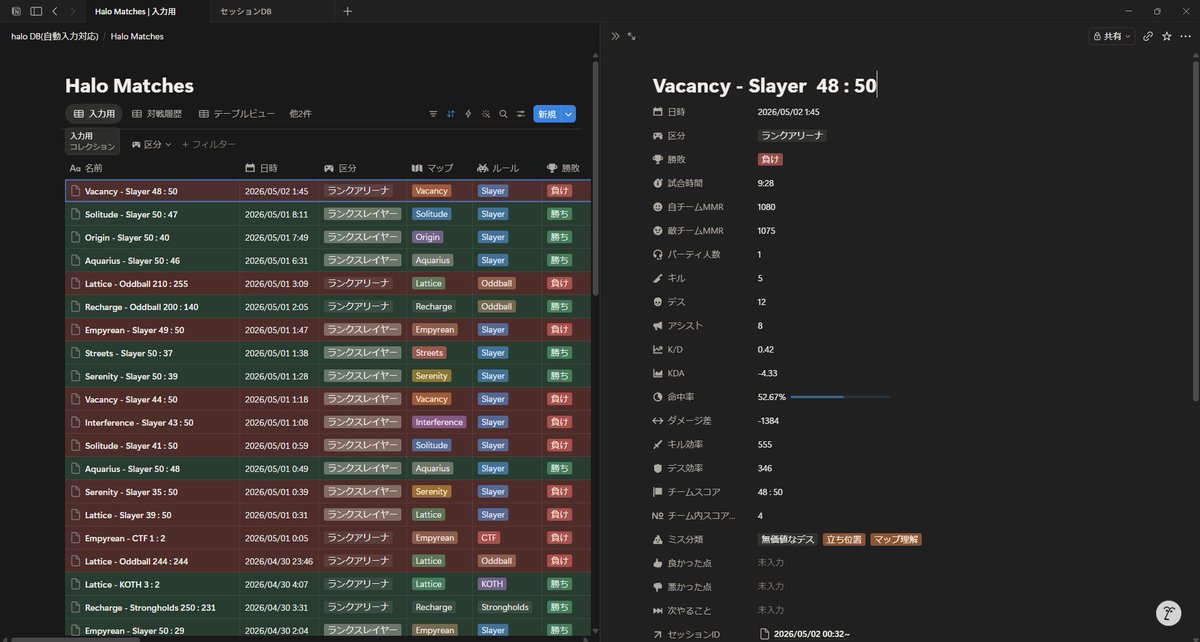The width and height of the screenshot is (1200, 642).
Task: Click マップ理解 tag in ミス分類
Action: 896,539
